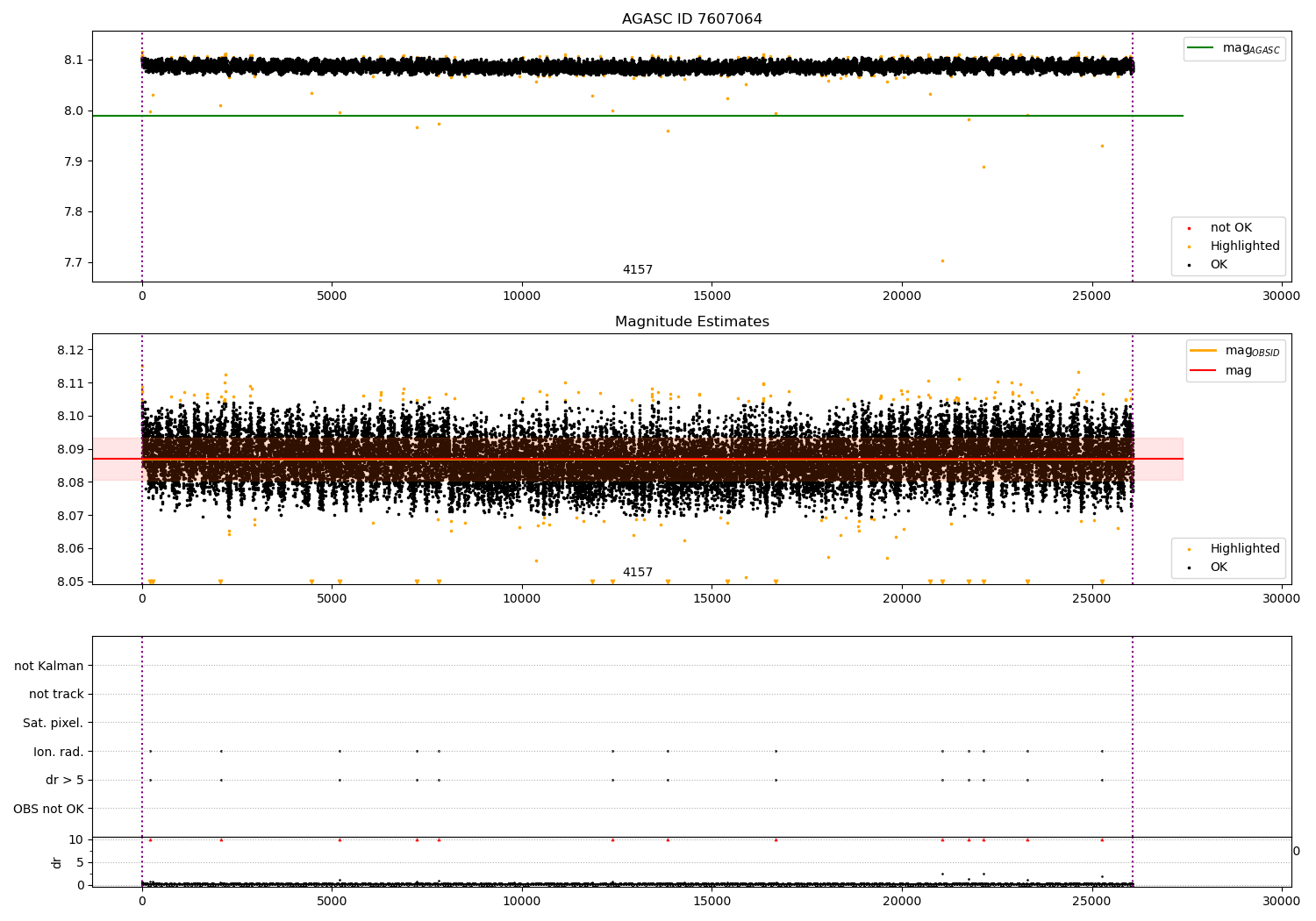Click the 8.08 y-tick in Magnitude Estimates
Viewport: 1316px width, 921px height.
point(71,482)
